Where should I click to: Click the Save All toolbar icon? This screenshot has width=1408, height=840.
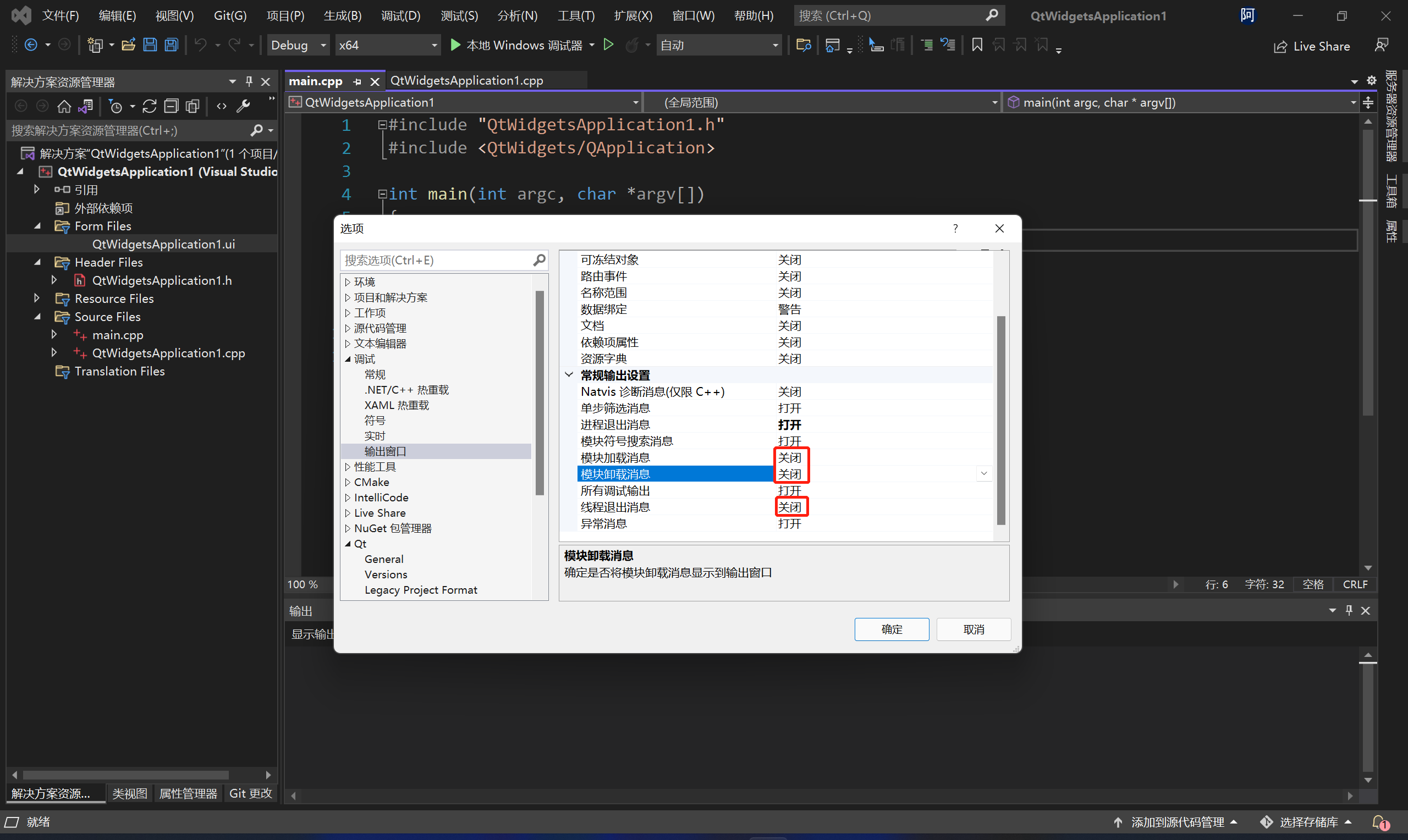(x=172, y=45)
